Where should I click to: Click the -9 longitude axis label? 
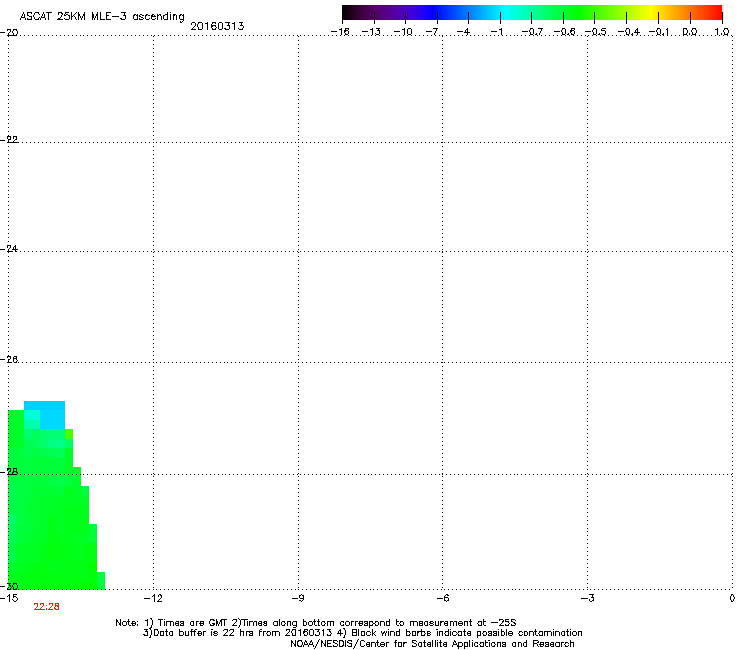point(297,599)
